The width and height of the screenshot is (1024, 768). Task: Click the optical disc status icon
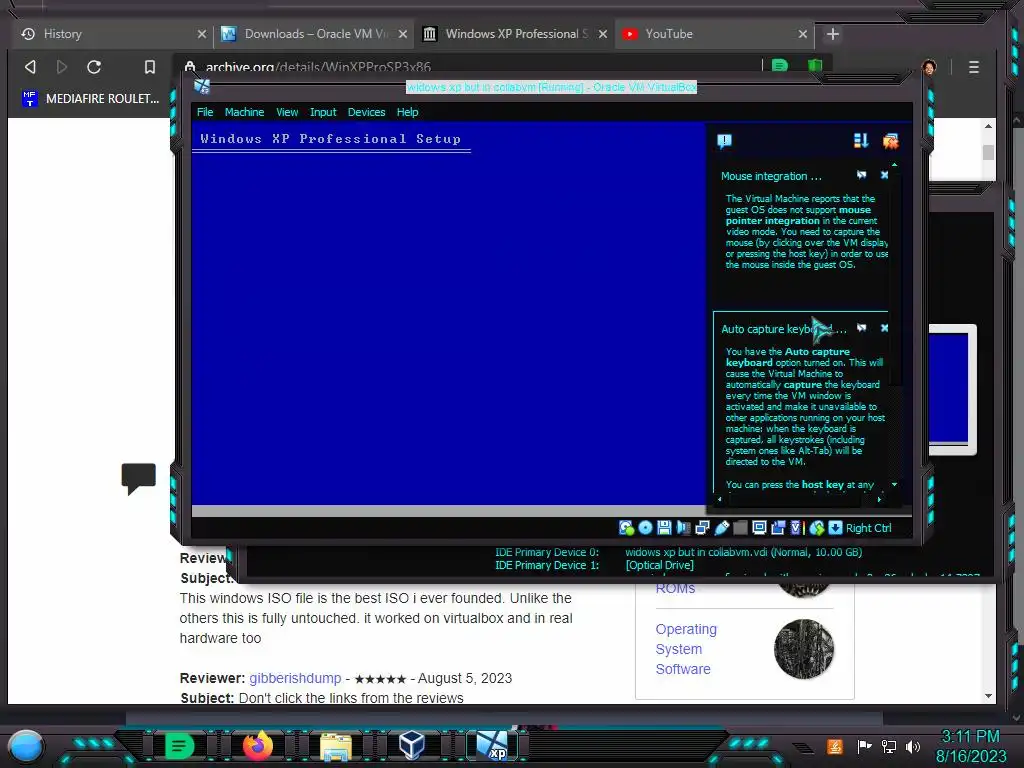[x=645, y=528]
